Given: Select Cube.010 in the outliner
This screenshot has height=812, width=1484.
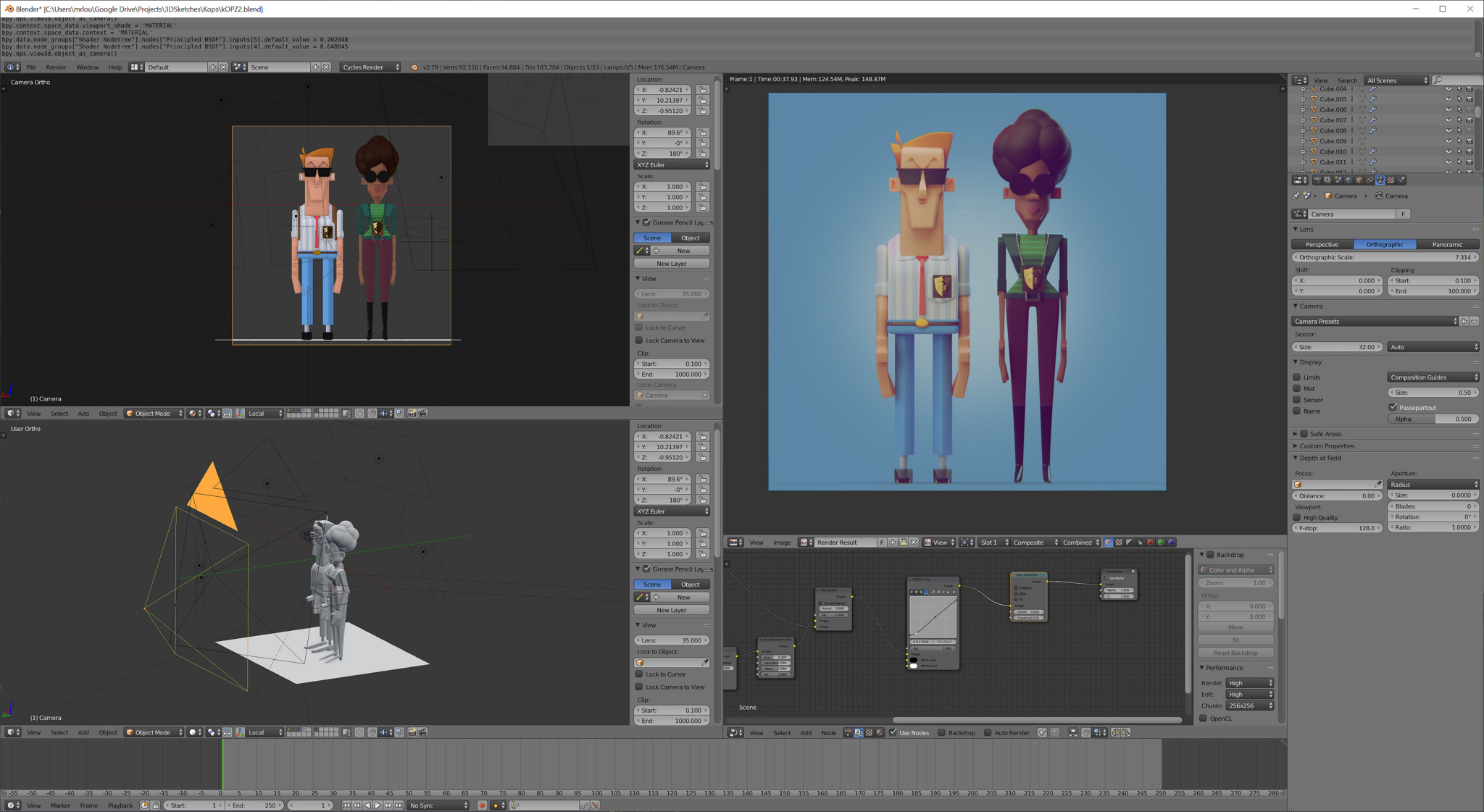Looking at the screenshot, I should click(x=1333, y=152).
